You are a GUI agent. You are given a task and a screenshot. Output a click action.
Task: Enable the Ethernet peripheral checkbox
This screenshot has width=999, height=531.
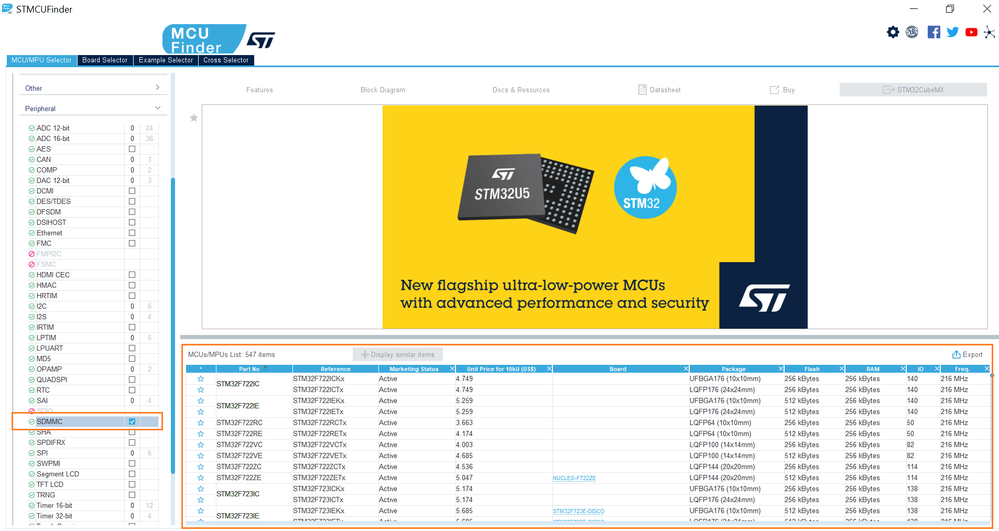tap(132, 233)
